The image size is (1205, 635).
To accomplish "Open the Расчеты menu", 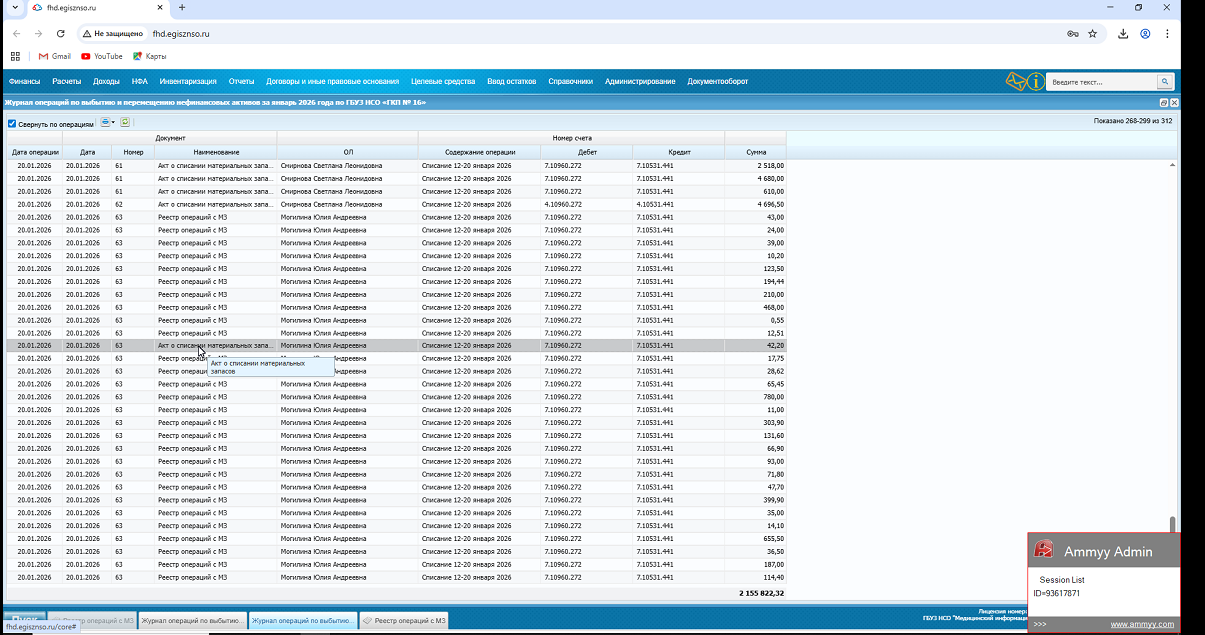I will (66, 81).
